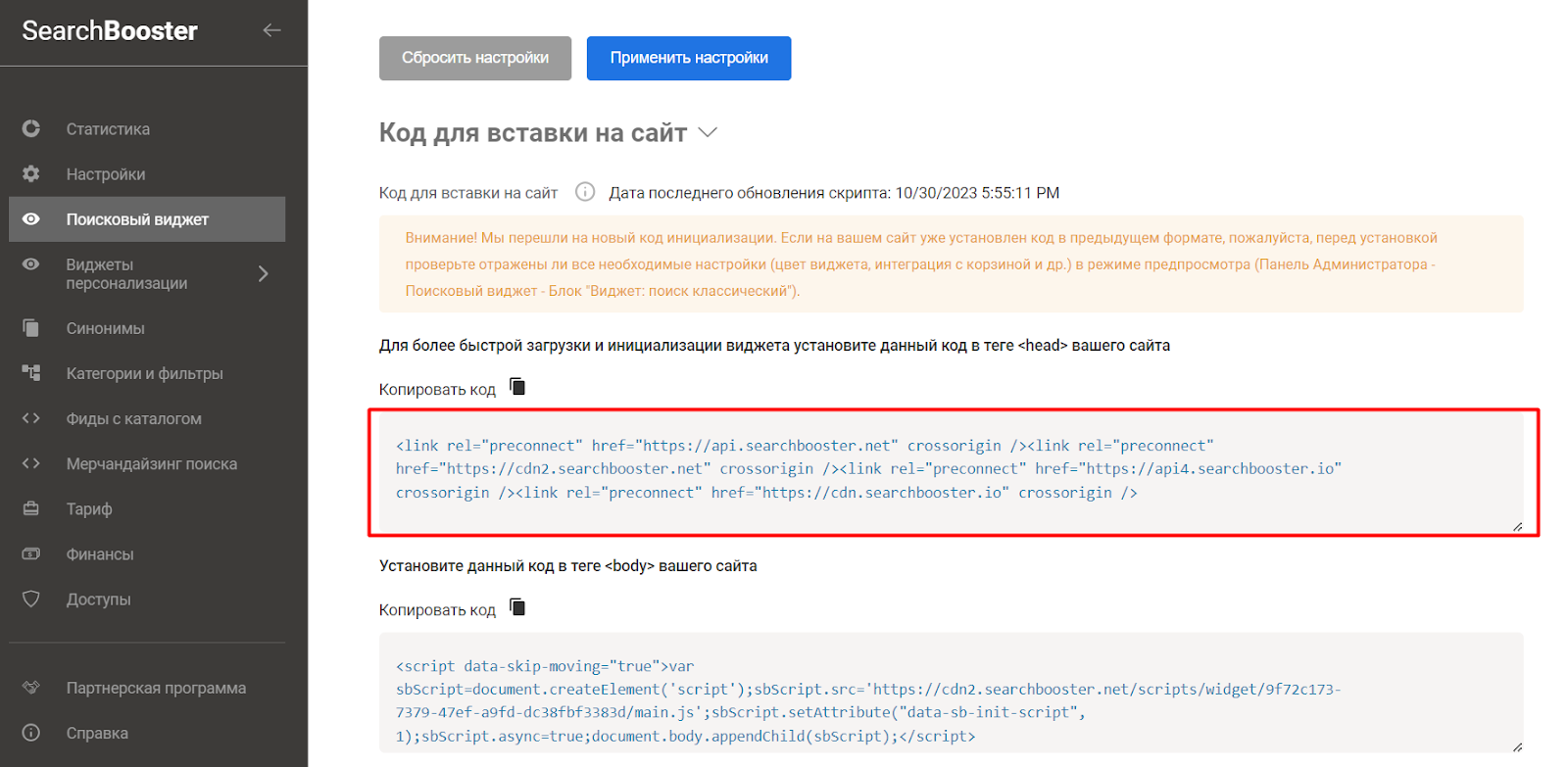Image resolution: width=1568 pixels, height=767 pixels.
Task: Click the Партнерская программа handshake icon
Action: (x=31, y=688)
